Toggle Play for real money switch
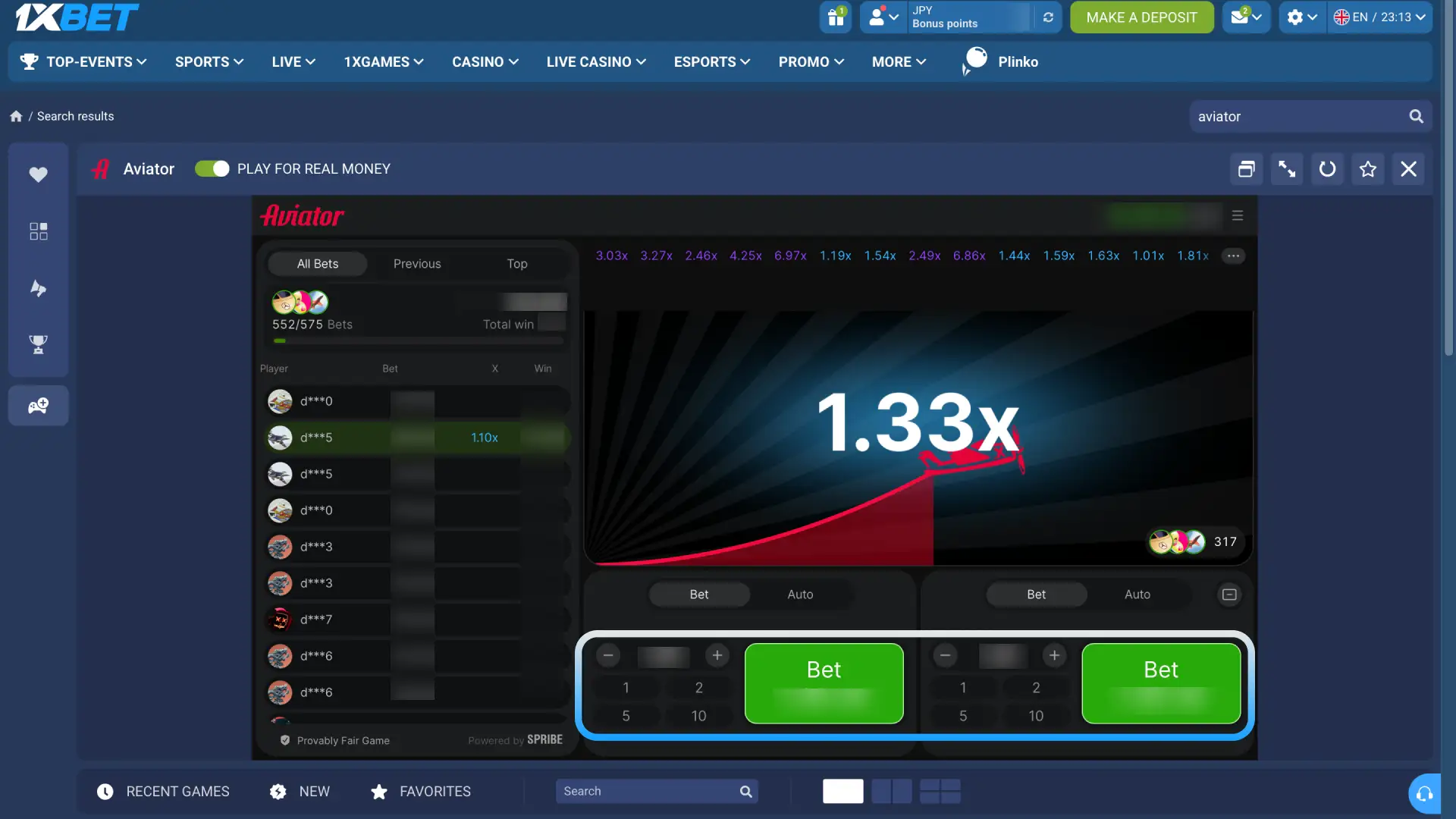The height and width of the screenshot is (819, 1456). coord(212,169)
